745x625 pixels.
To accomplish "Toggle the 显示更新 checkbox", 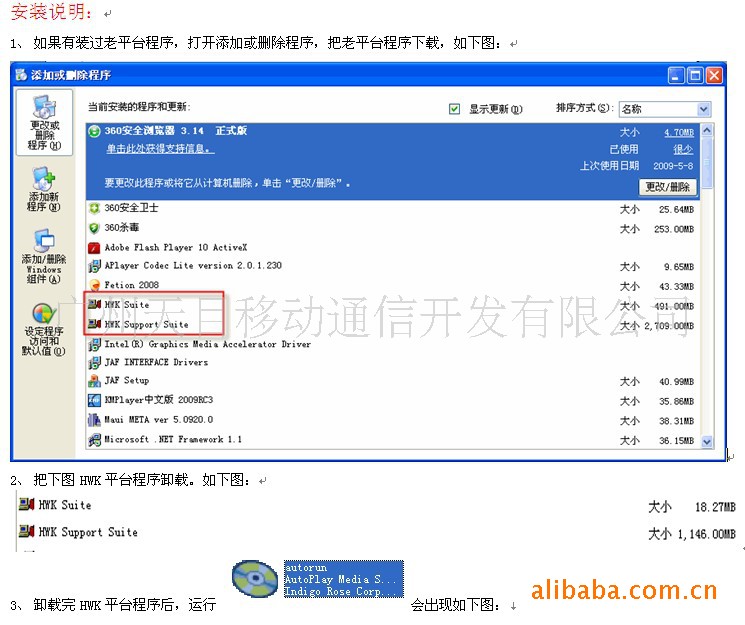I will pyautogui.click(x=454, y=109).
